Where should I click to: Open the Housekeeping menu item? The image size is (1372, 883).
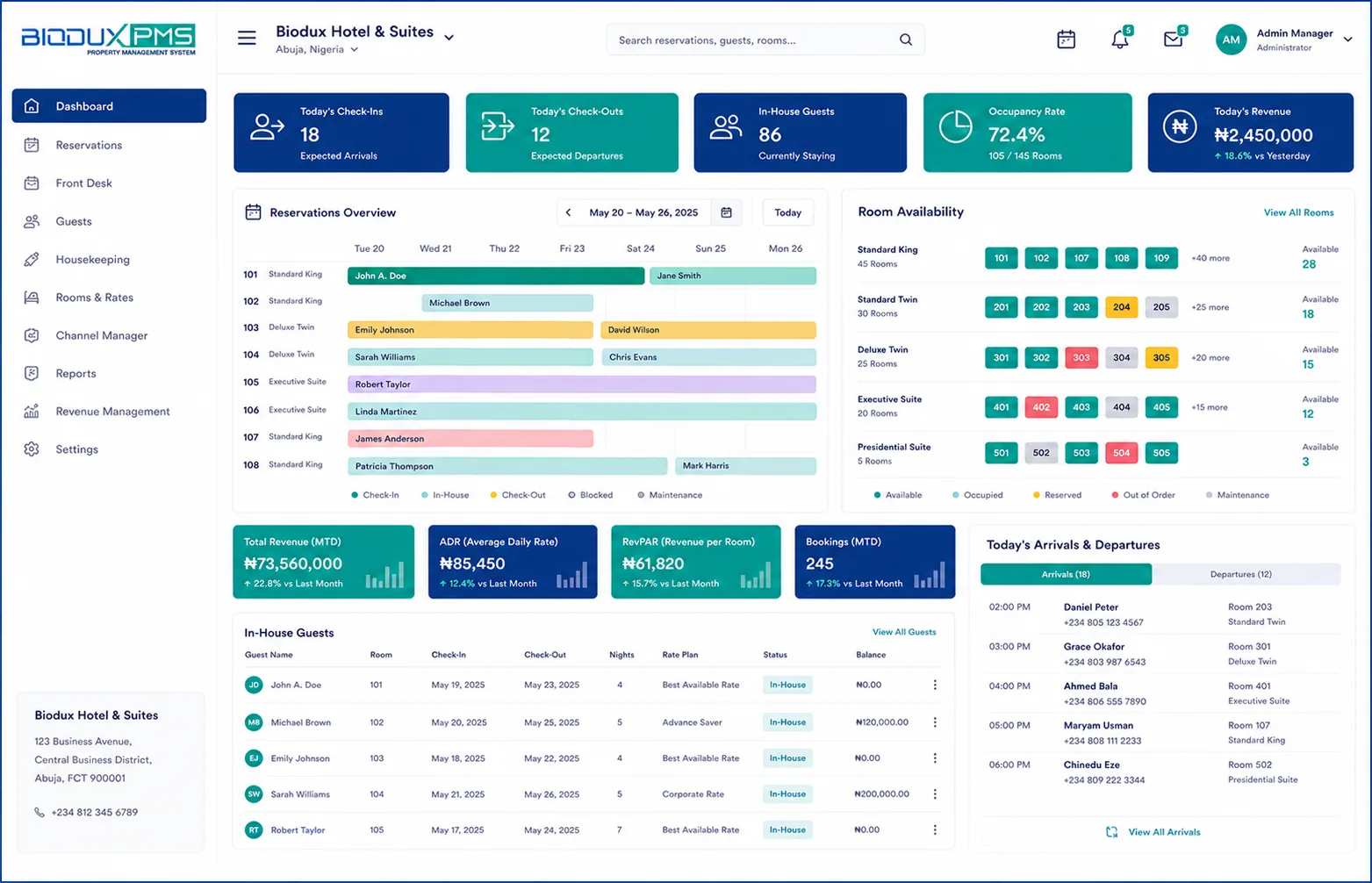(x=109, y=259)
